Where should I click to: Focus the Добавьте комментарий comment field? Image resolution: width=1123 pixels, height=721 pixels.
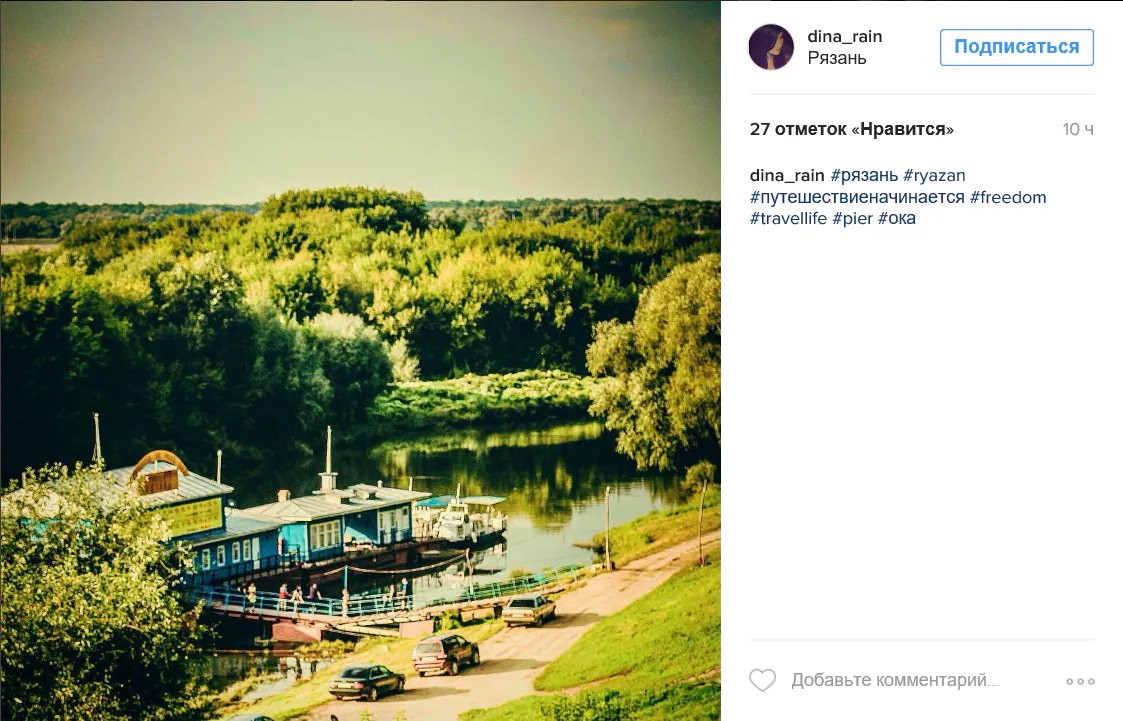[895, 680]
